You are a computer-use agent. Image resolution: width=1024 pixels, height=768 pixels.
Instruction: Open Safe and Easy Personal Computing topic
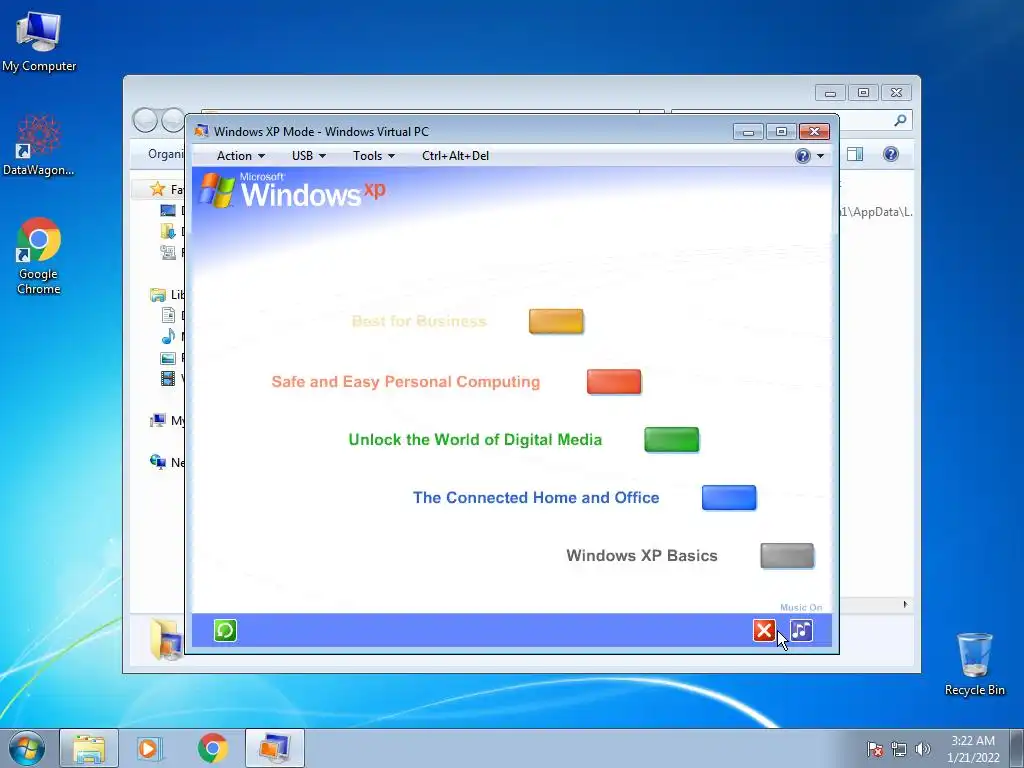click(406, 382)
